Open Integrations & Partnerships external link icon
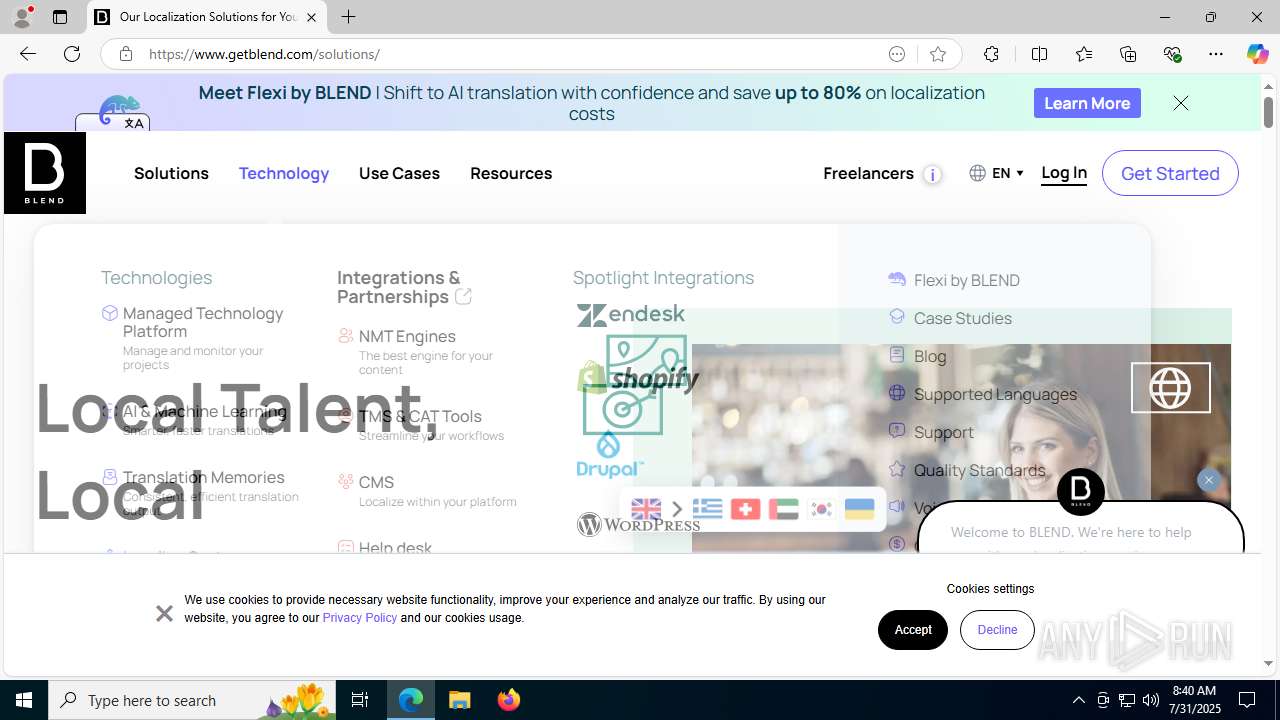The width and height of the screenshot is (1280, 720). [463, 296]
